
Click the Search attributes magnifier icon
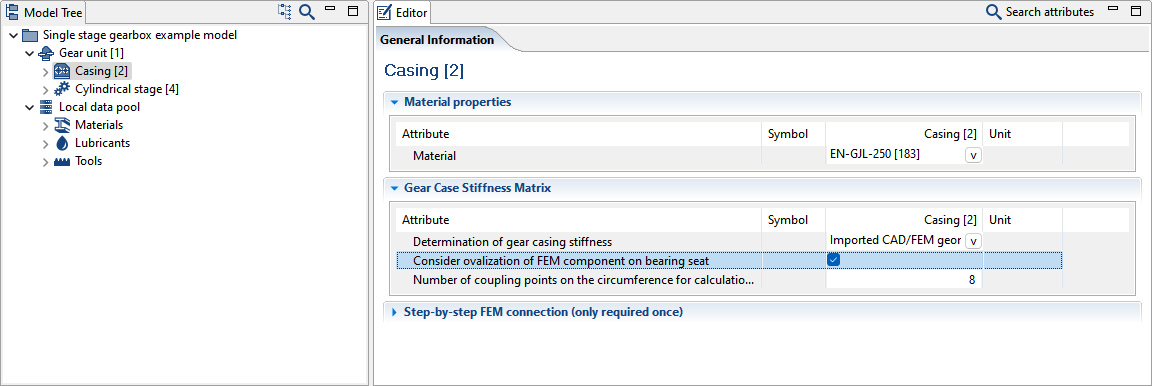tap(993, 12)
